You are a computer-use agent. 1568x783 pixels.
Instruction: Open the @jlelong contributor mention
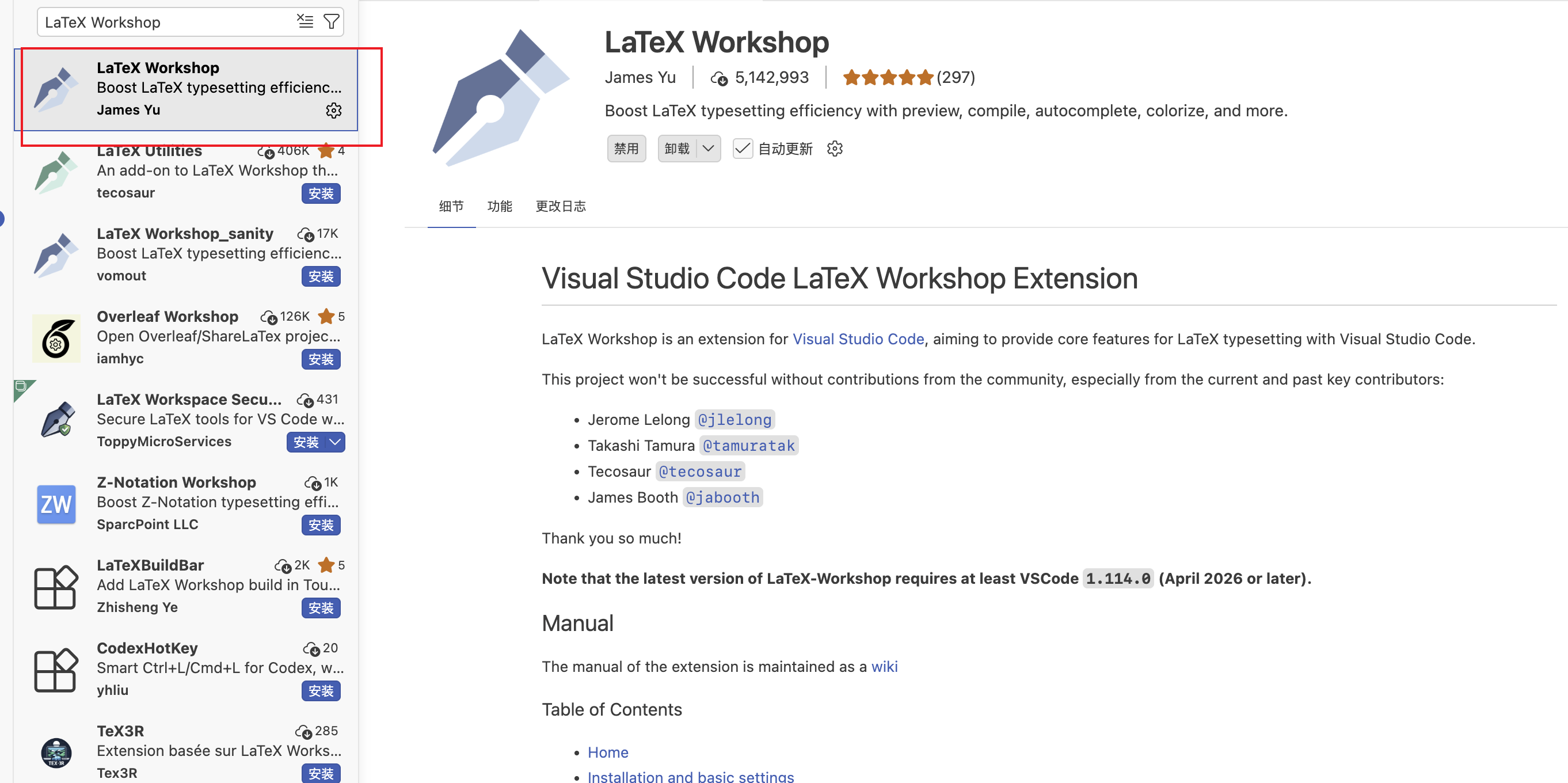[734, 420]
